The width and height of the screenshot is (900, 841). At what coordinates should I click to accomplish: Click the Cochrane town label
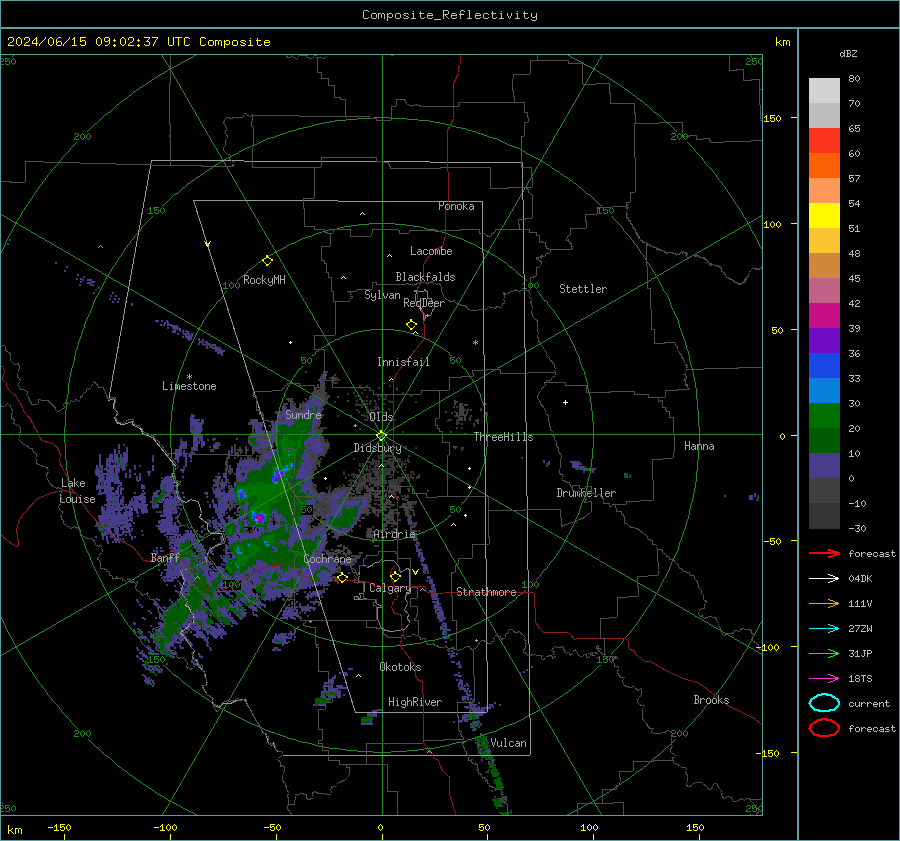coord(327,559)
